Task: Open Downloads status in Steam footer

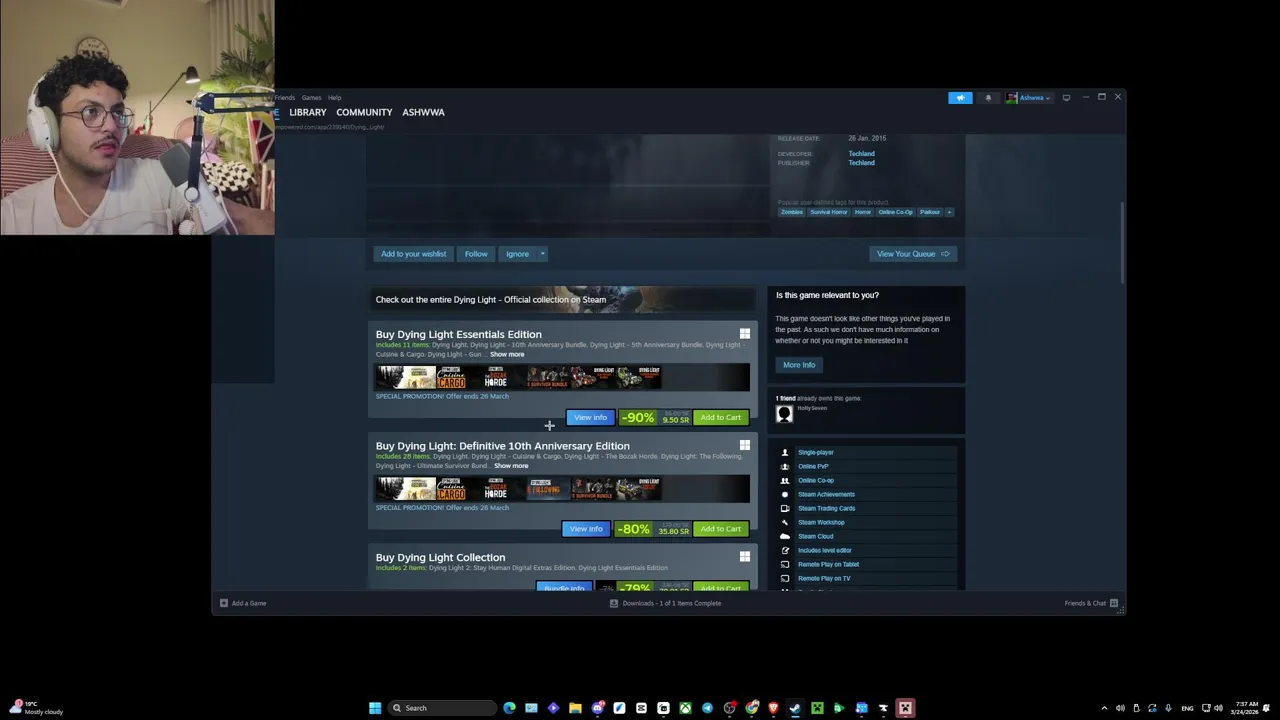Action: click(x=666, y=603)
